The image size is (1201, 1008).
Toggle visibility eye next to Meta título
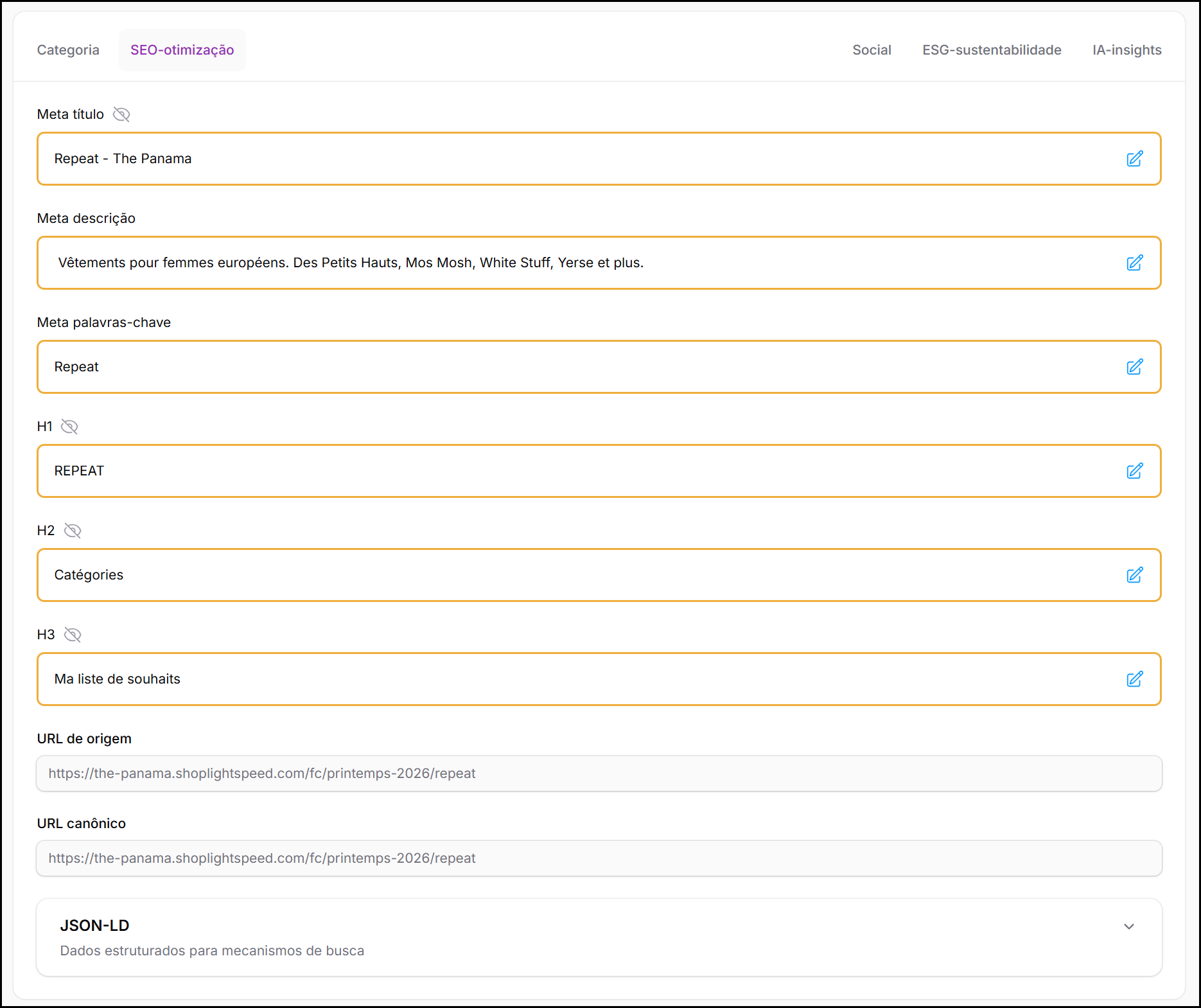(121, 114)
